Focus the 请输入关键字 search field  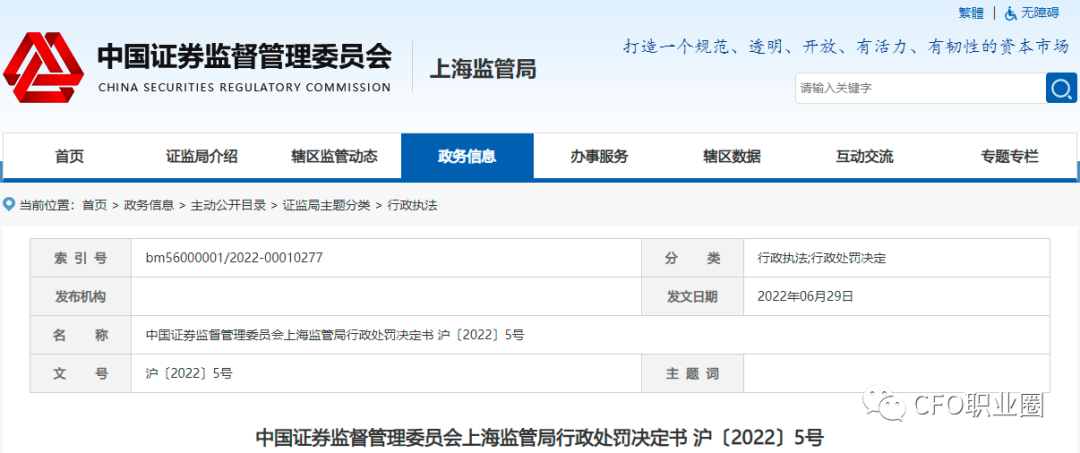pyautogui.click(x=920, y=88)
